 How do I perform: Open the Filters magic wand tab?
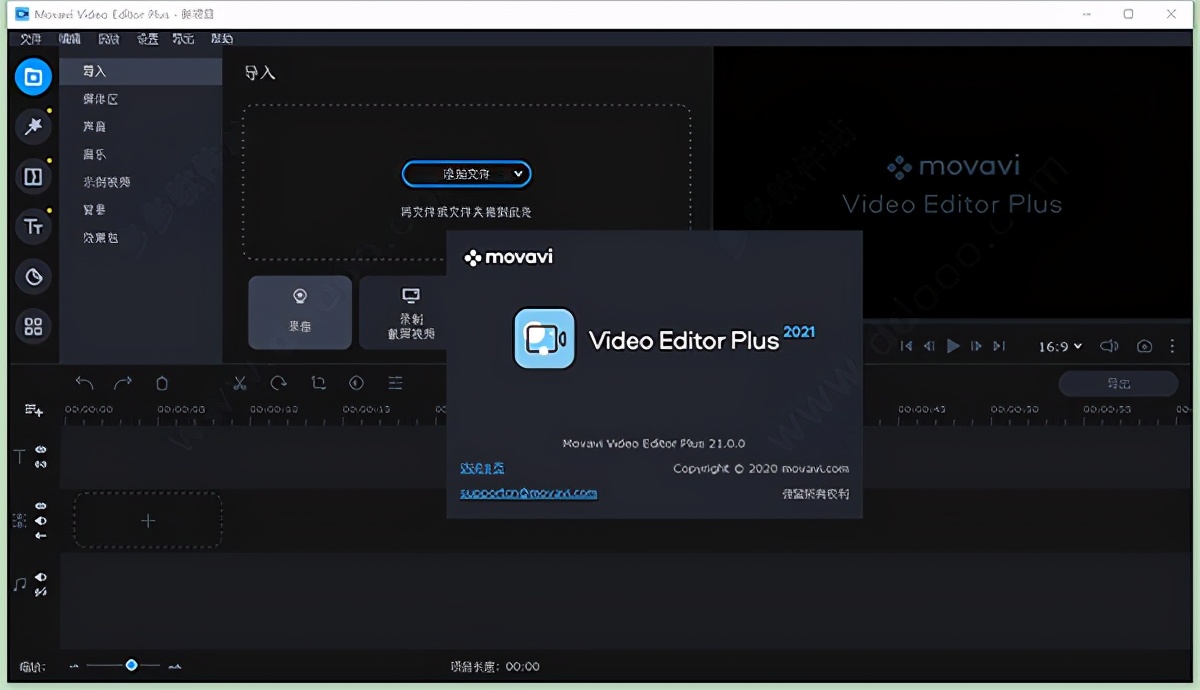point(33,126)
